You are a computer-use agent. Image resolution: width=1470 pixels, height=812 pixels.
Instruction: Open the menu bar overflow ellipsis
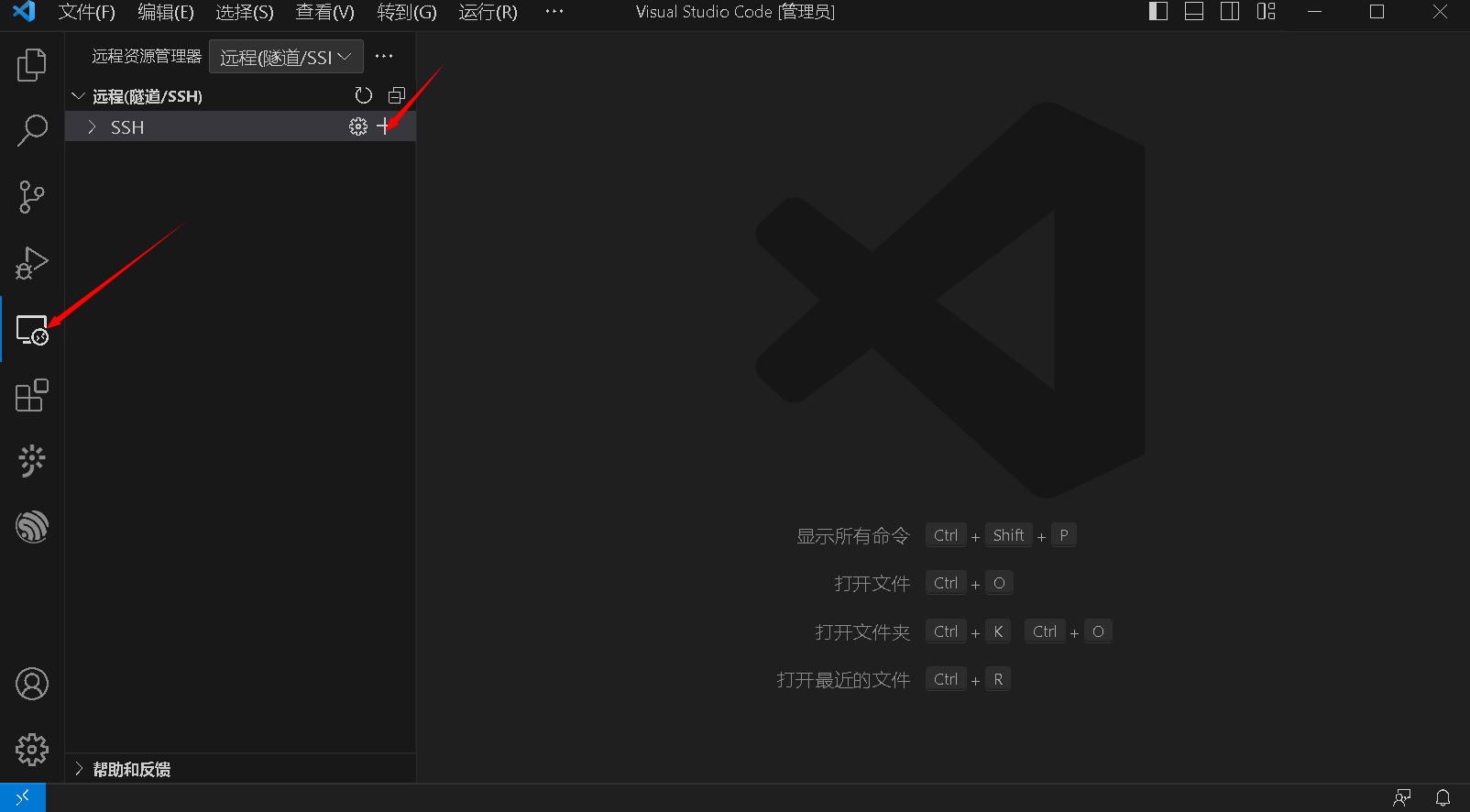pos(554,12)
